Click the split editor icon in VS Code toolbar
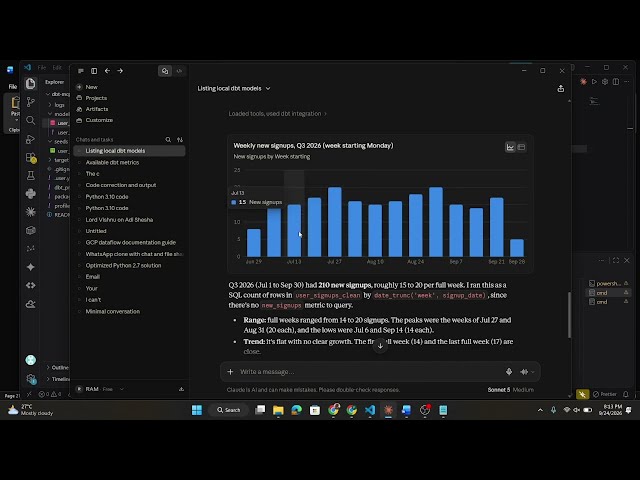The width and height of the screenshot is (640, 480). tap(616, 82)
